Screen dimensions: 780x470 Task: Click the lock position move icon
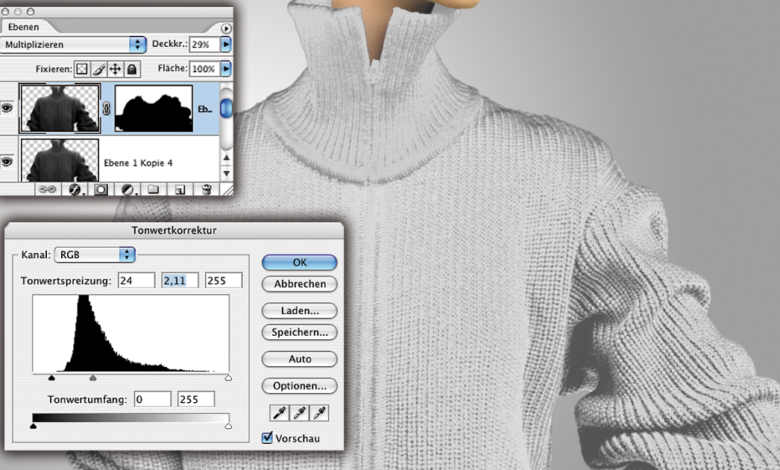[x=115, y=69]
